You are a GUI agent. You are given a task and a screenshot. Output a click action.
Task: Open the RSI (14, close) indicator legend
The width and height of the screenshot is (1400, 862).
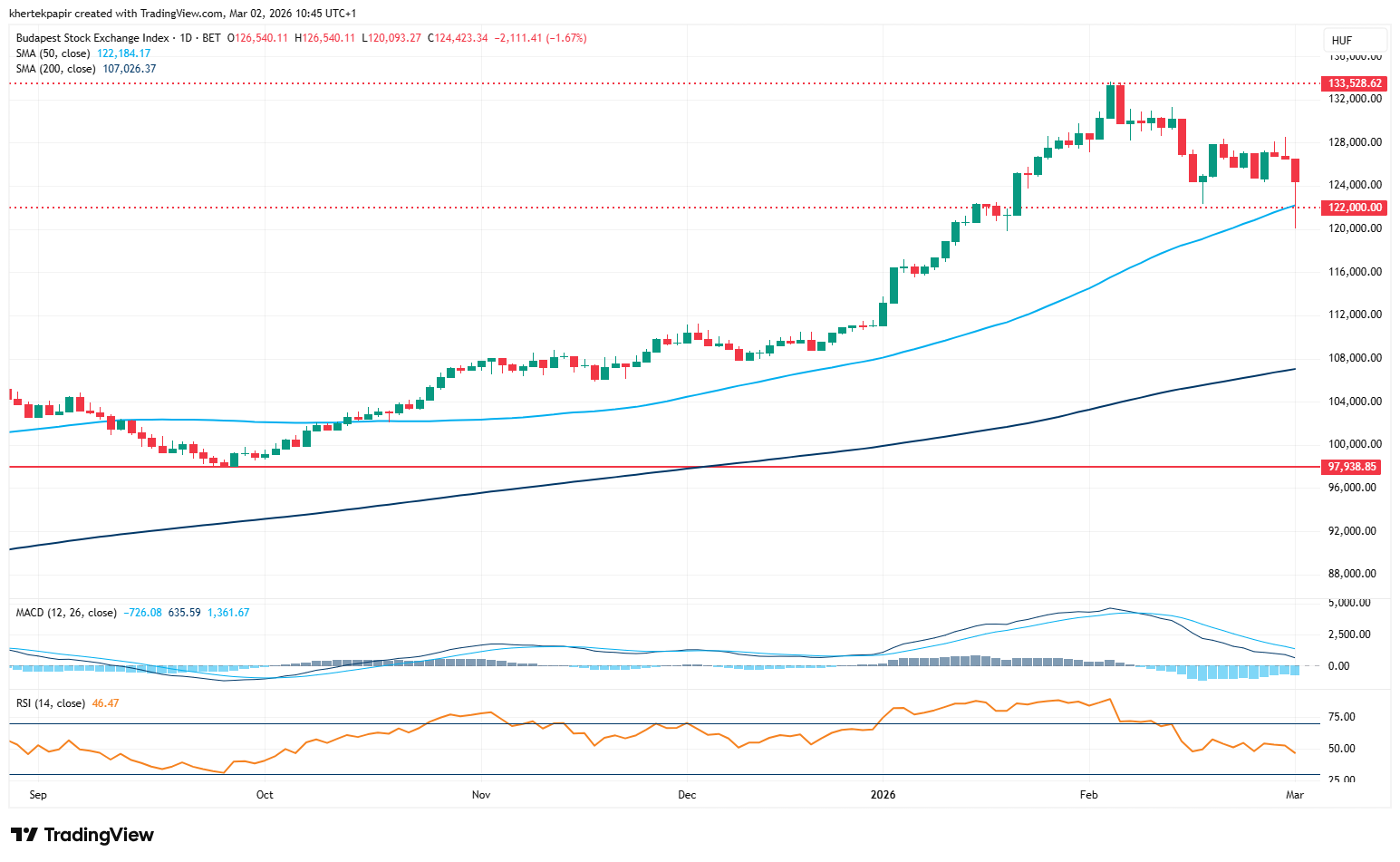click(x=51, y=703)
